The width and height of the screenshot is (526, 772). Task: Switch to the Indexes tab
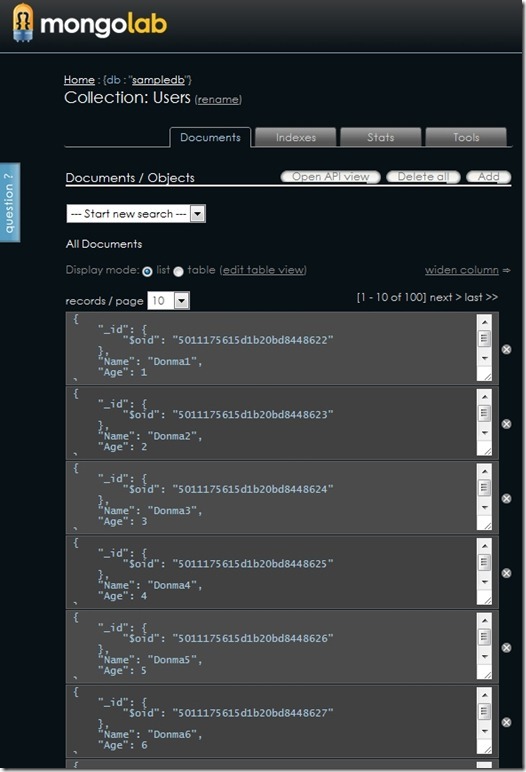pyautogui.click(x=296, y=137)
